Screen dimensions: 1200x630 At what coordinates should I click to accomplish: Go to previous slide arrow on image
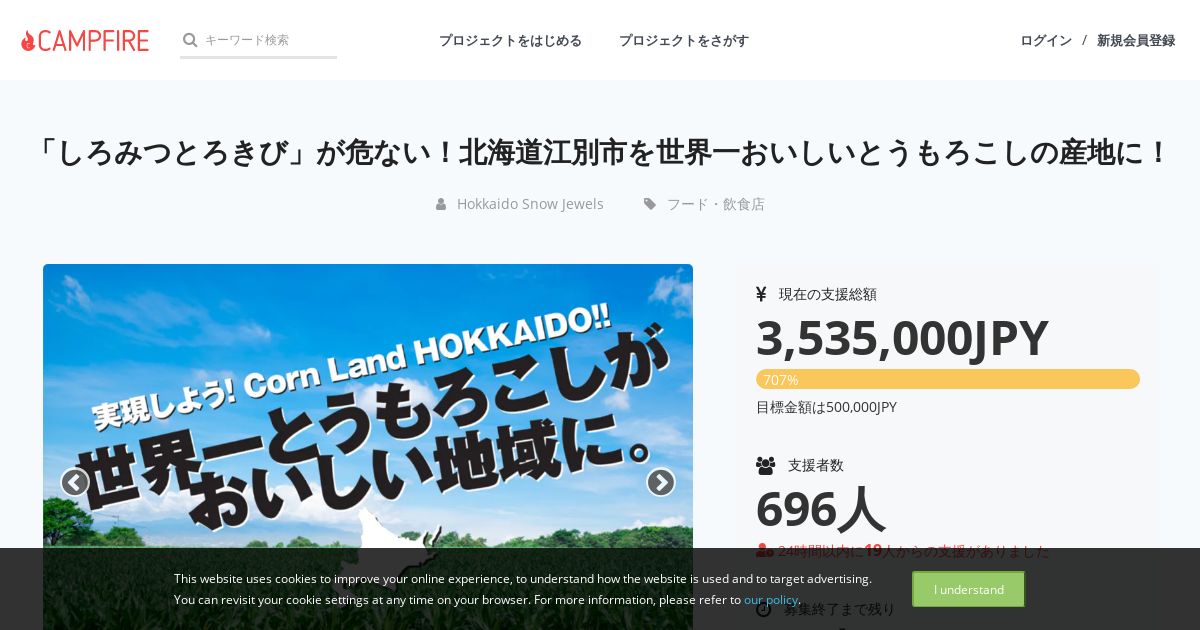coord(75,482)
